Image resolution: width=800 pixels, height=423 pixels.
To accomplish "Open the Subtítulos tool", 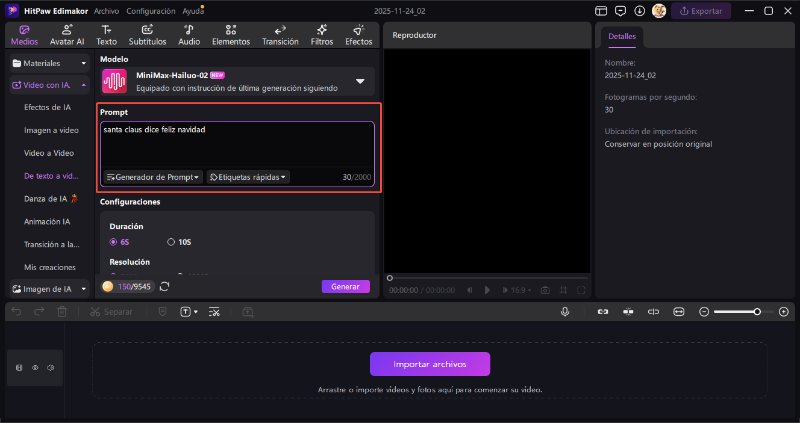I will pos(147,35).
